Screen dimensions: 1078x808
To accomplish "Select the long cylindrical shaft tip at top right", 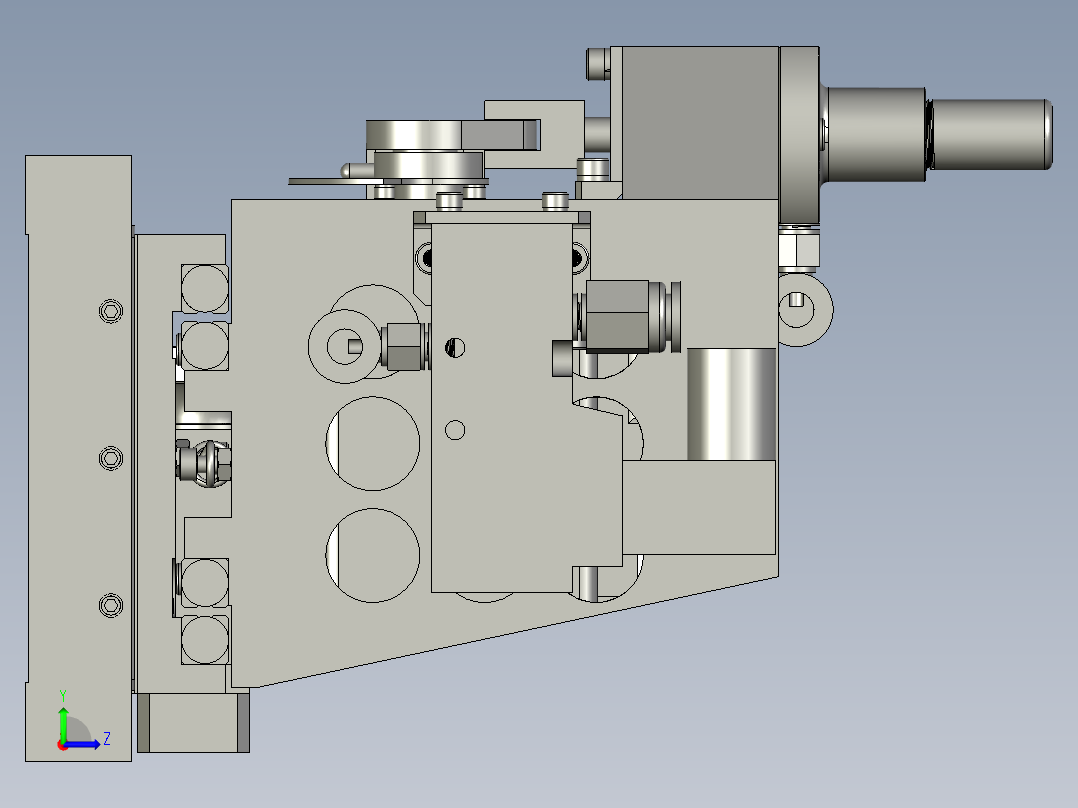I will [x=990, y=134].
